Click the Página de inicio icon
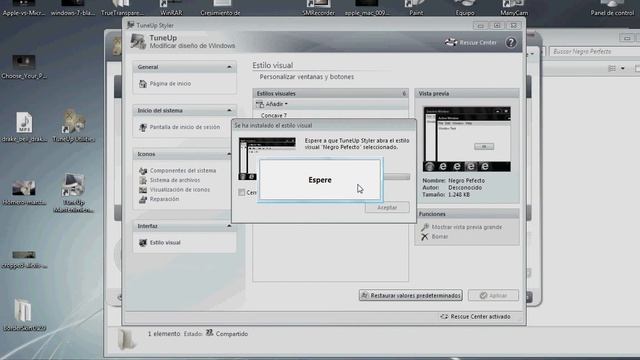This screenshot has width=640, height=360. [x=142, y=84]
